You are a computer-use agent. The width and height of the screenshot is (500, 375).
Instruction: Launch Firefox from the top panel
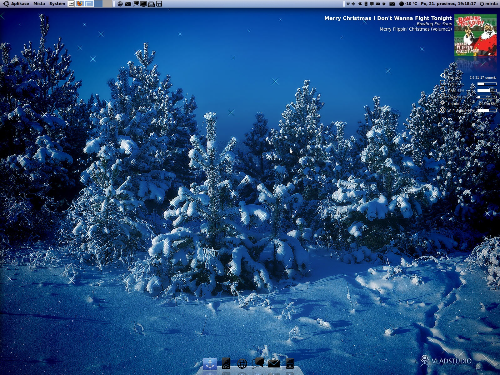pos(80,4)
